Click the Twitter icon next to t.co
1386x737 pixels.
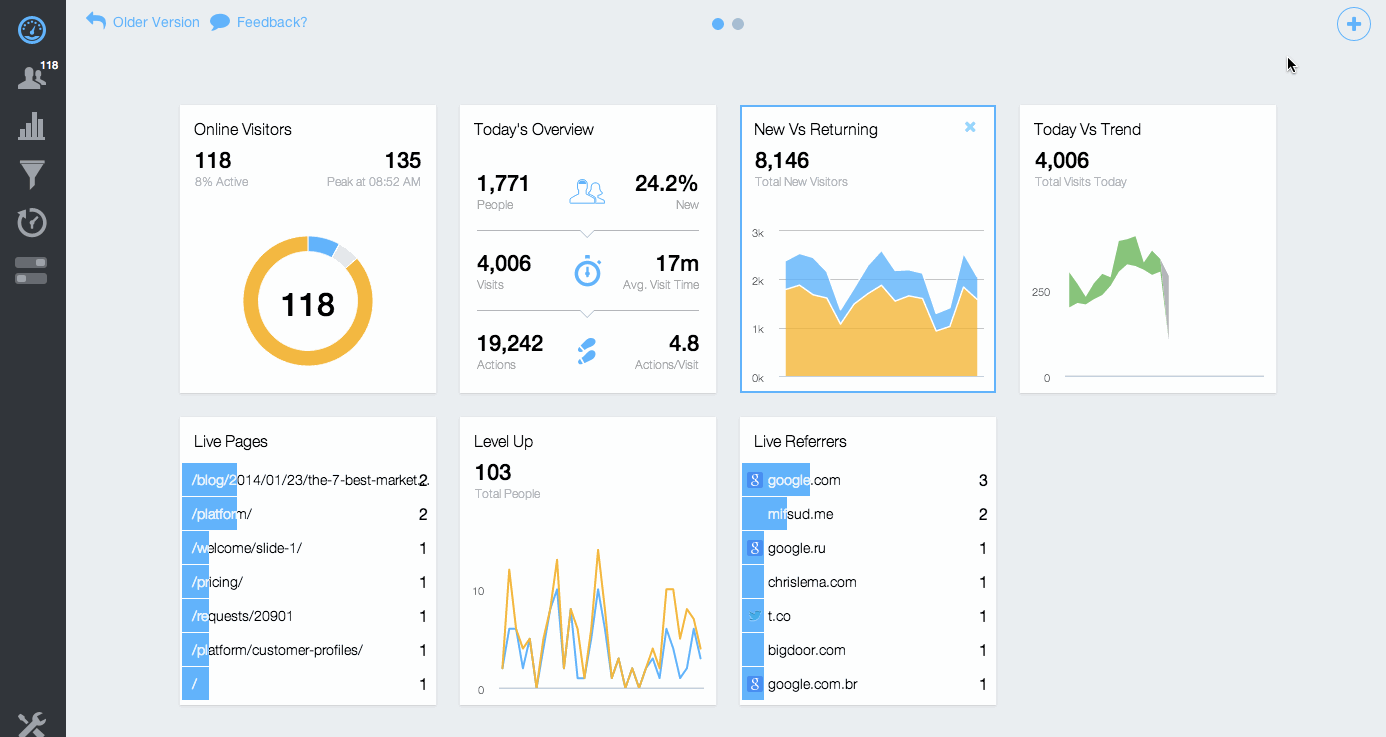point(753,615)
